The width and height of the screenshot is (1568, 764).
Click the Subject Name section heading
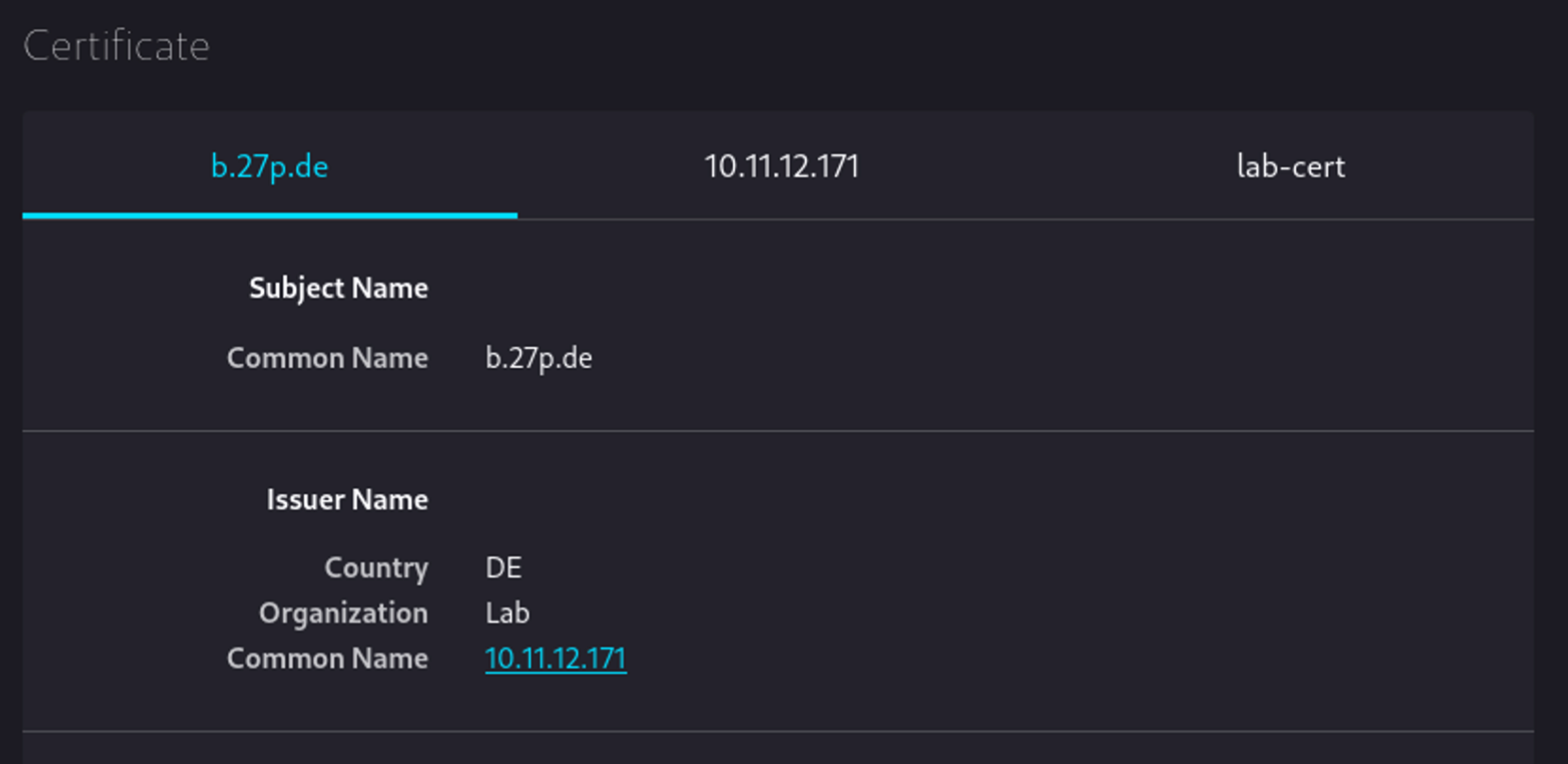tap(338, 288)
